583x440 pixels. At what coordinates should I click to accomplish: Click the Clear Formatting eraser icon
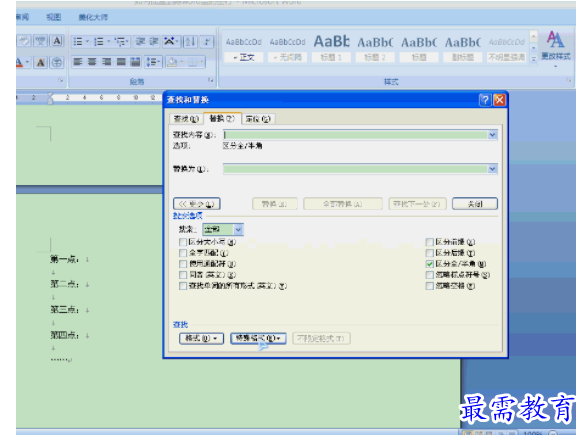point(24,41)
